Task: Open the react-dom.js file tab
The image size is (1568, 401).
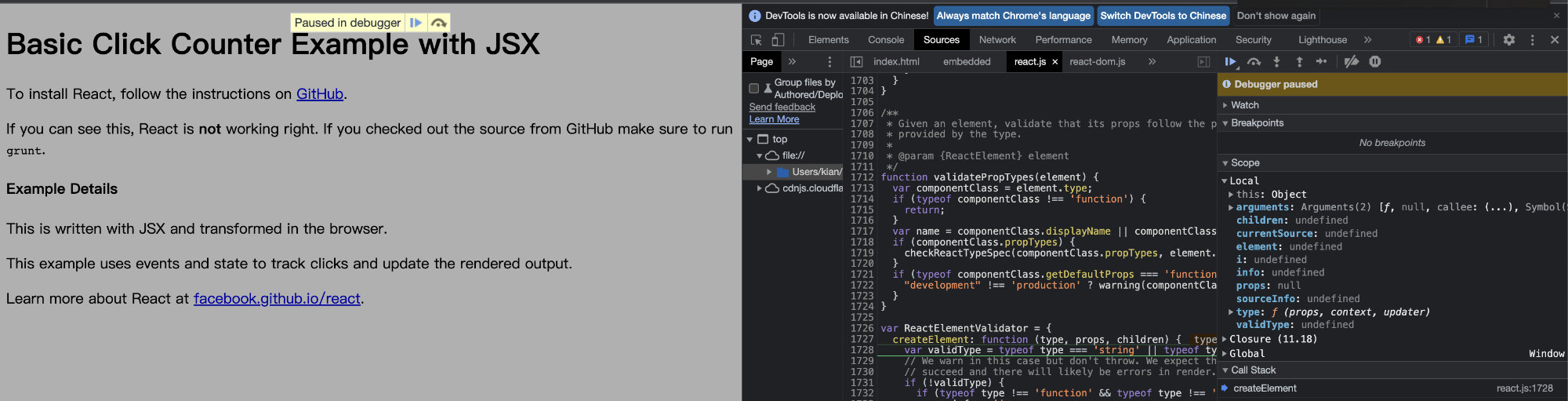Action: coord(1097,62)
